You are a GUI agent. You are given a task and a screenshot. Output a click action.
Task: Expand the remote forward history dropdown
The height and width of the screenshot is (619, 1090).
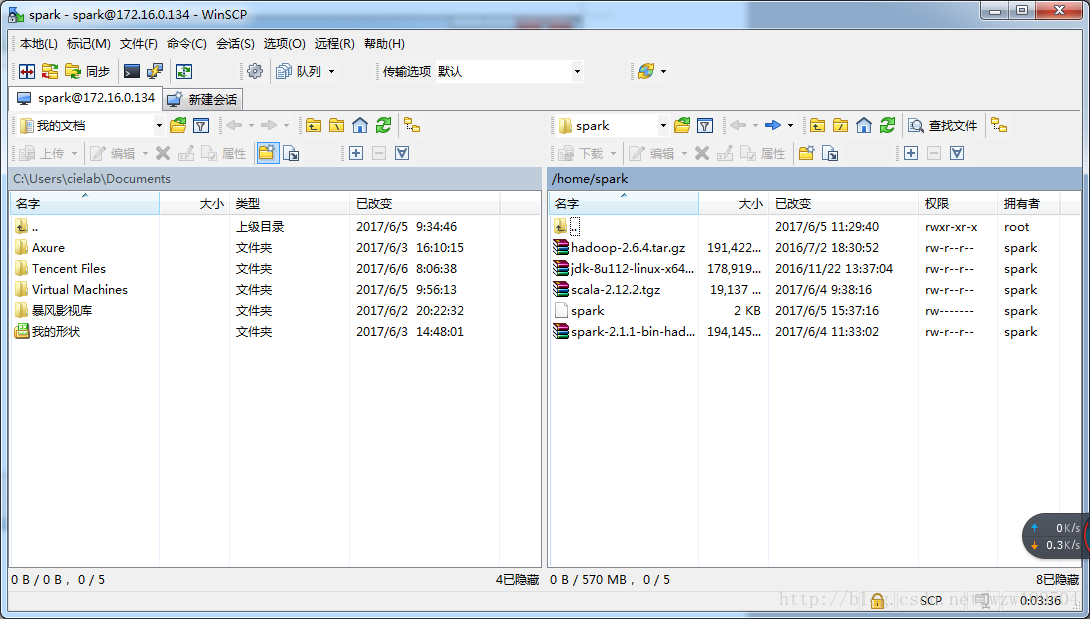point(790,125)
